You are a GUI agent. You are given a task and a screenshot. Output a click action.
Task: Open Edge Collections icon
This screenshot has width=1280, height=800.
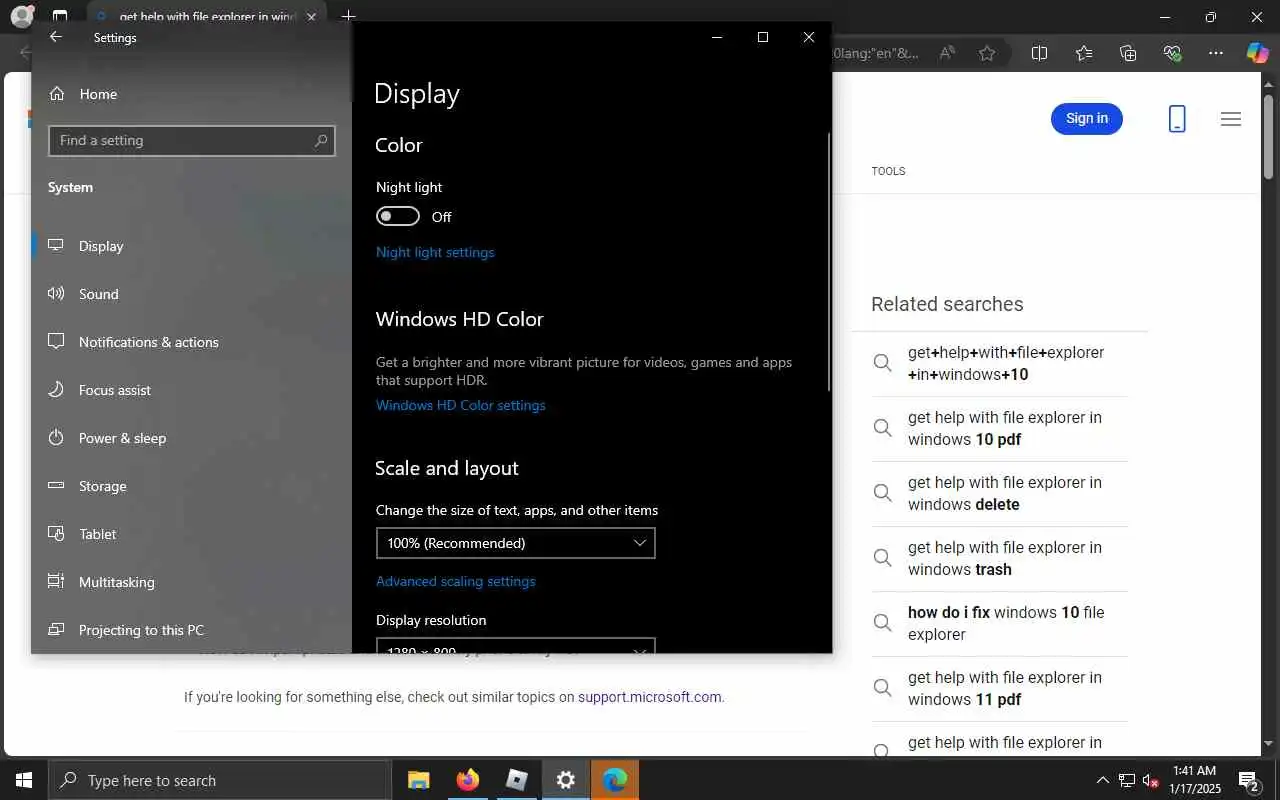[1128, 53]
